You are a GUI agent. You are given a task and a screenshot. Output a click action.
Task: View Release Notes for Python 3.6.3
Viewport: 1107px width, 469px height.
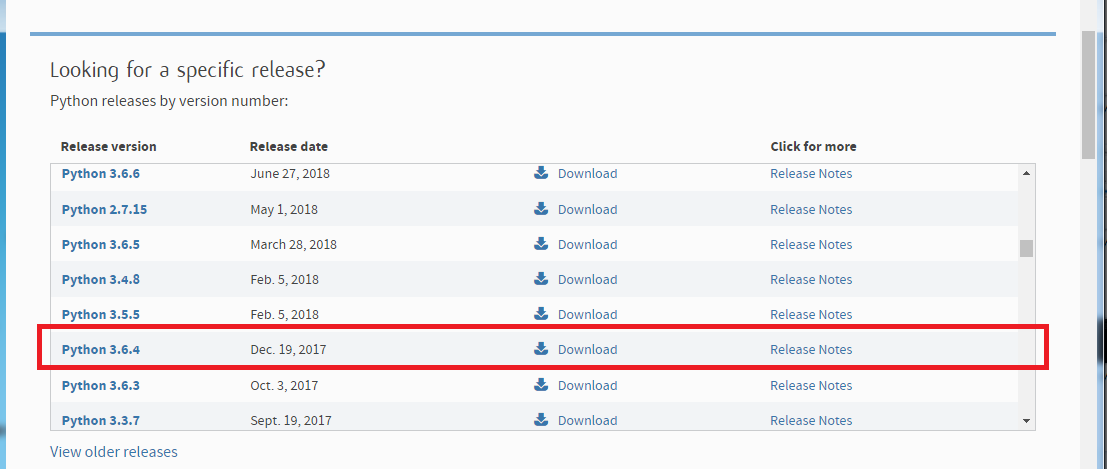click(811, 385)
